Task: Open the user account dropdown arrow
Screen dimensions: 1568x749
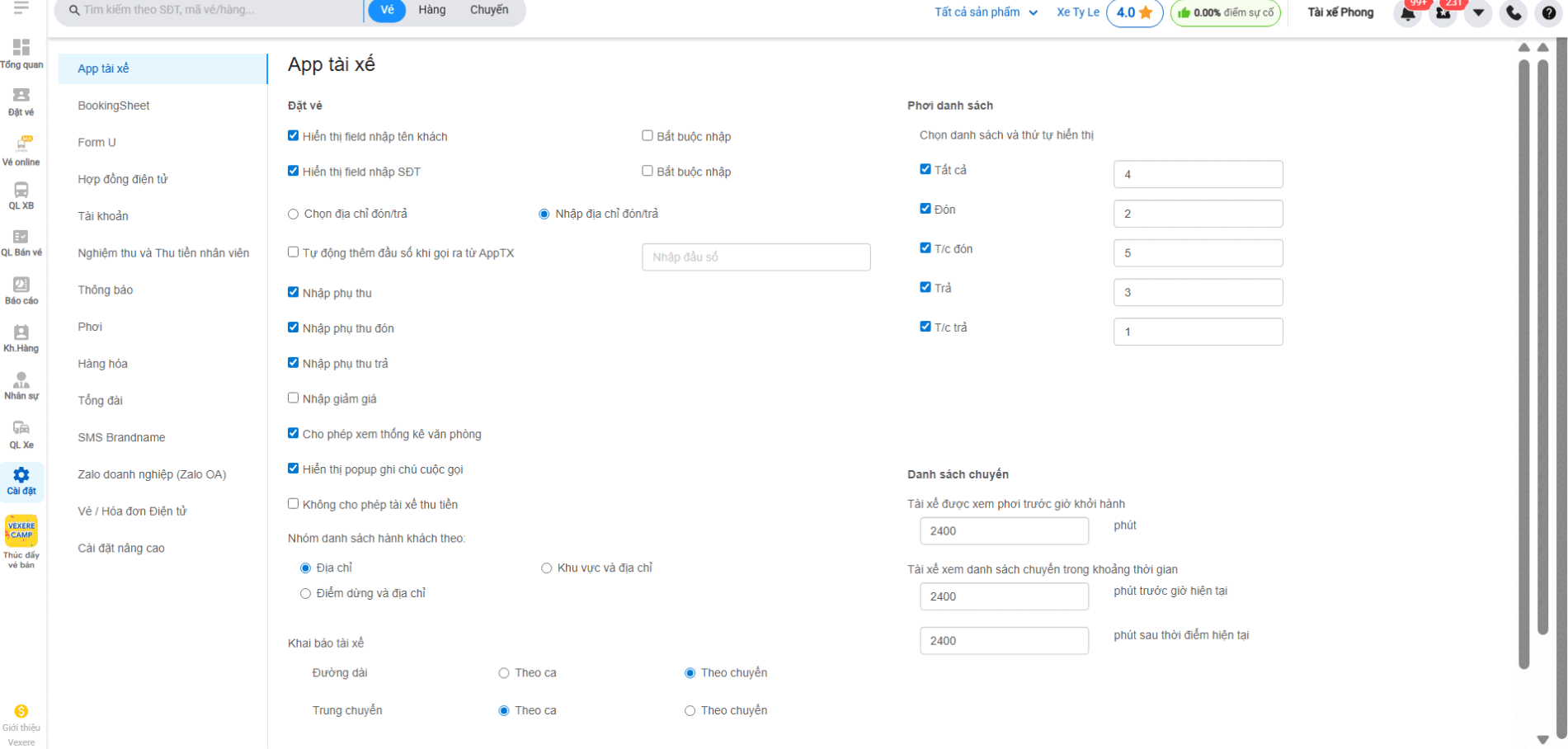Action: 1478,13
